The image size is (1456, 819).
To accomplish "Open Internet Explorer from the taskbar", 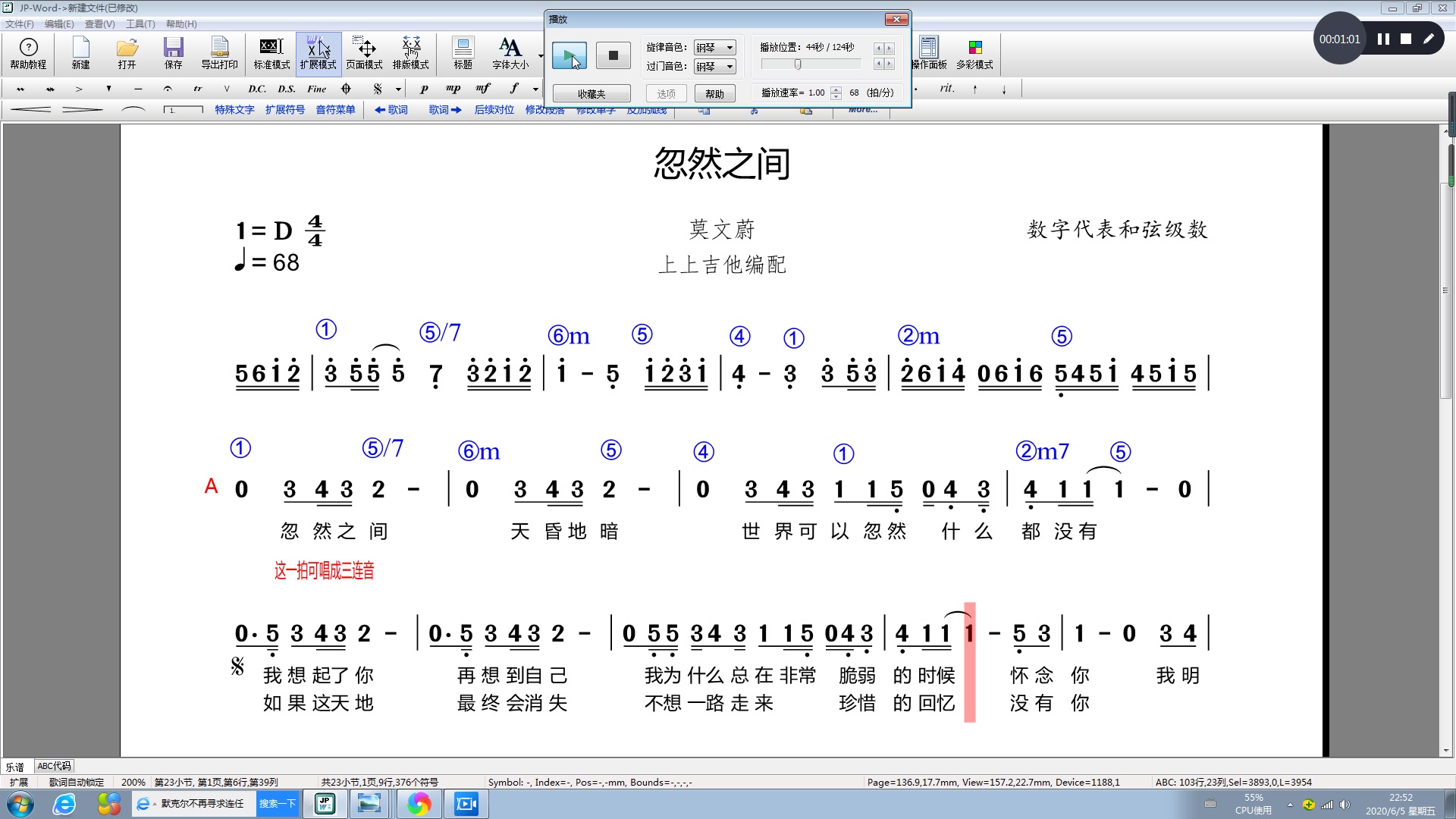I will [64, 804].
